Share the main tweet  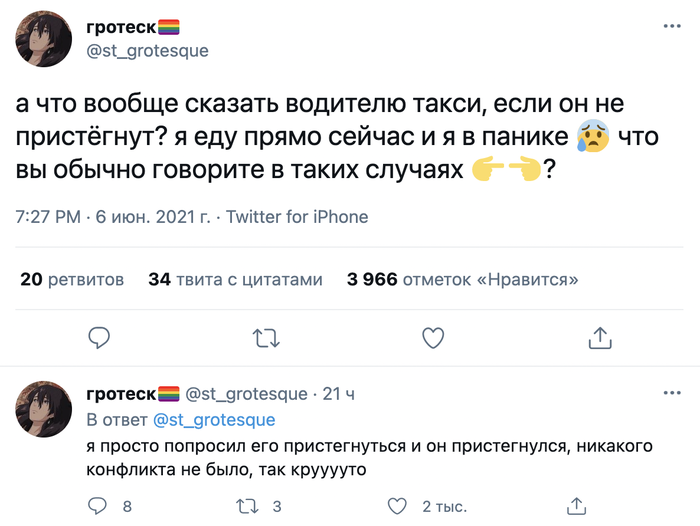point(599,338)
